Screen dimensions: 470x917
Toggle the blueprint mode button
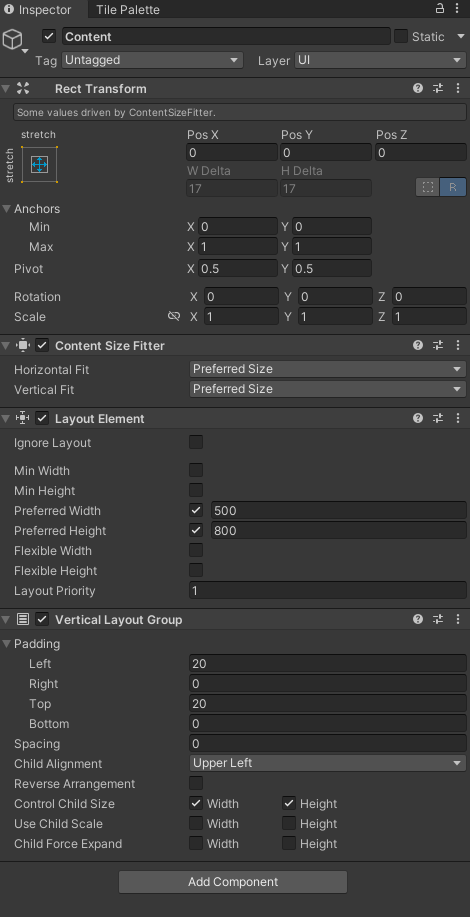click(x=428, y=187)
